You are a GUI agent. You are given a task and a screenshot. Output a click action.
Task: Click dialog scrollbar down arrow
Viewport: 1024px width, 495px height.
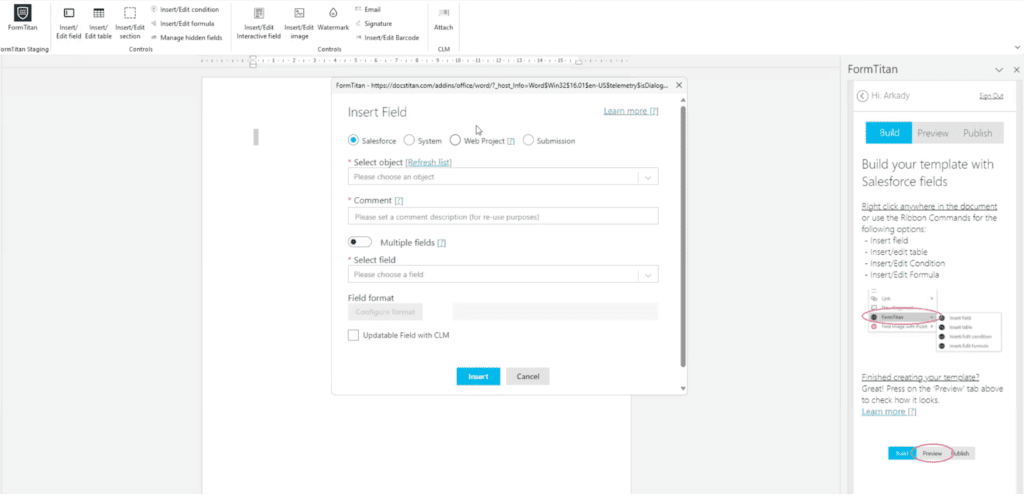pyautogui.click(x=683, y=389)
